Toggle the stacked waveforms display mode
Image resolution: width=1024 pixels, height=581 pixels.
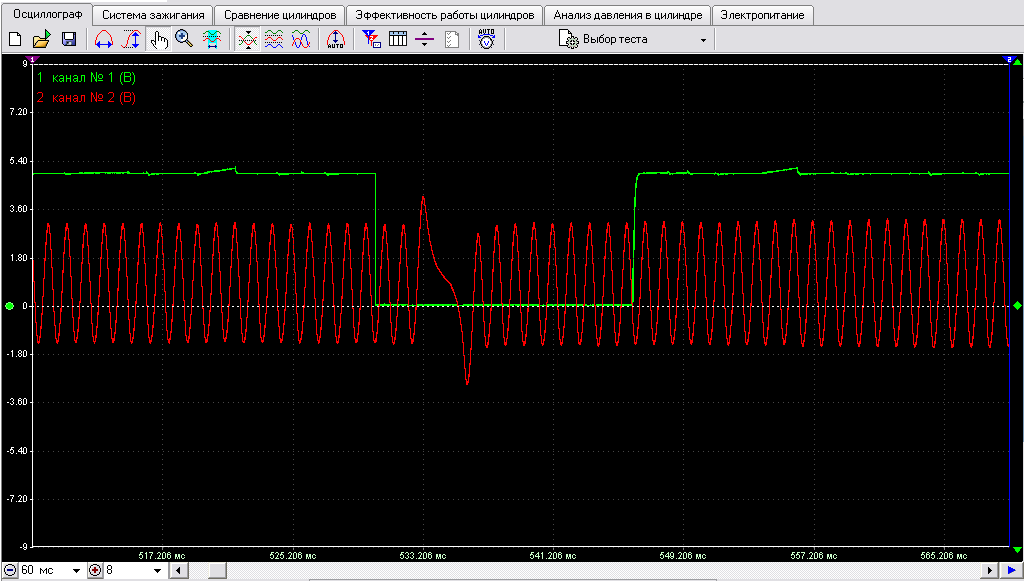tap(274, 40)
